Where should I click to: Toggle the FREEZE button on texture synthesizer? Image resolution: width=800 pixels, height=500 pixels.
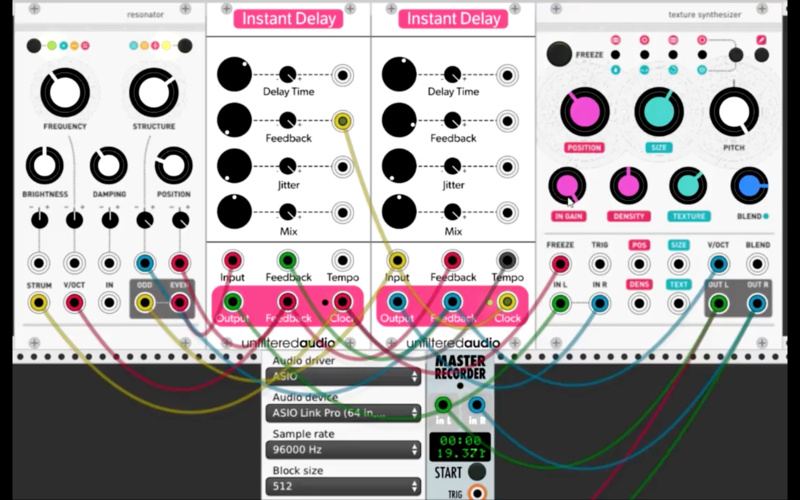coord(560,54)
